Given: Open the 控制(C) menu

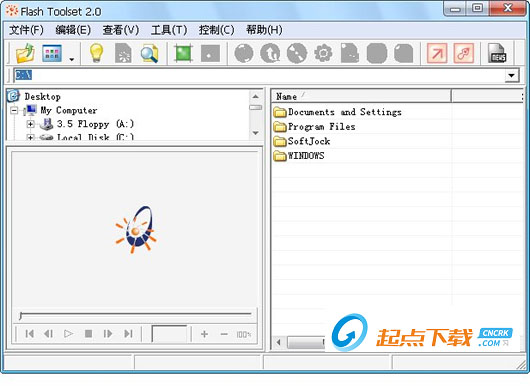Looking at the screenshot, I should click(x=216, y=30).
